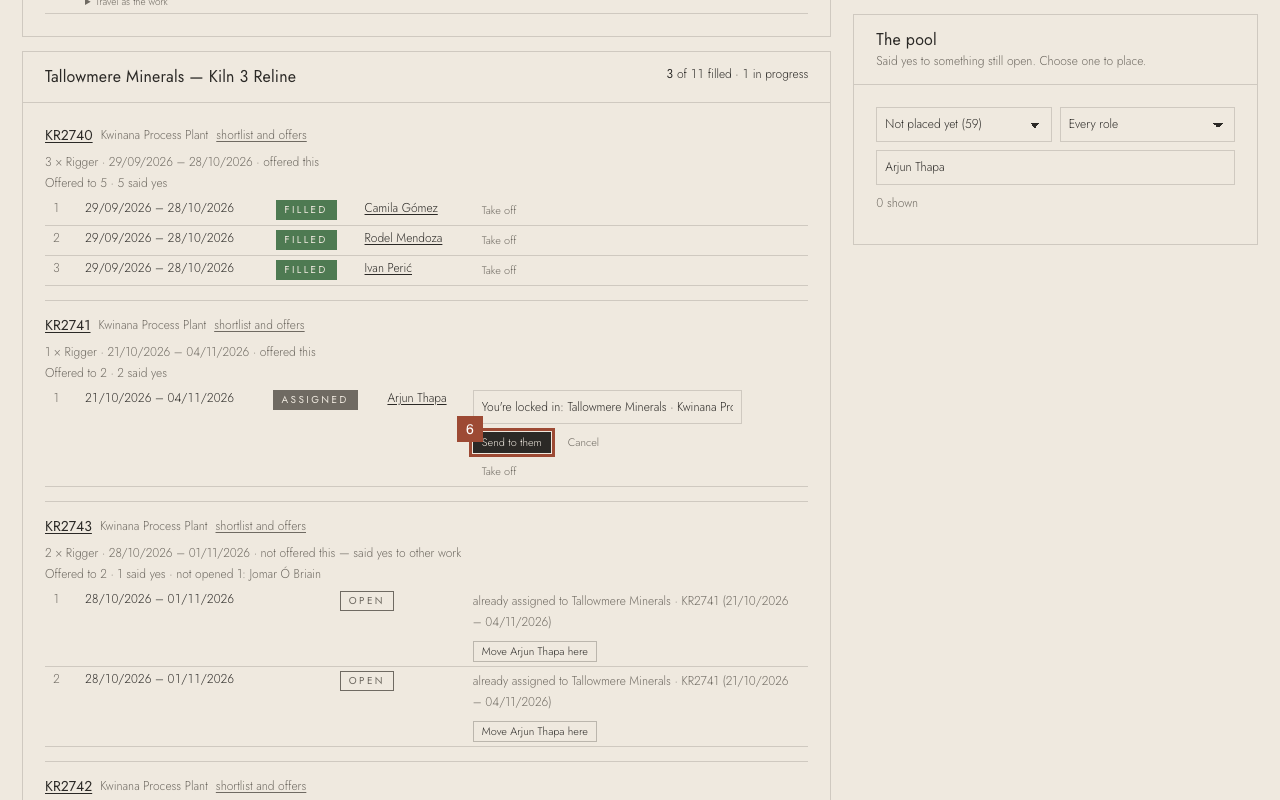Click the 'Tallowmere Minerals — Kiln 3 Reline' heading

tap(171, 77)
